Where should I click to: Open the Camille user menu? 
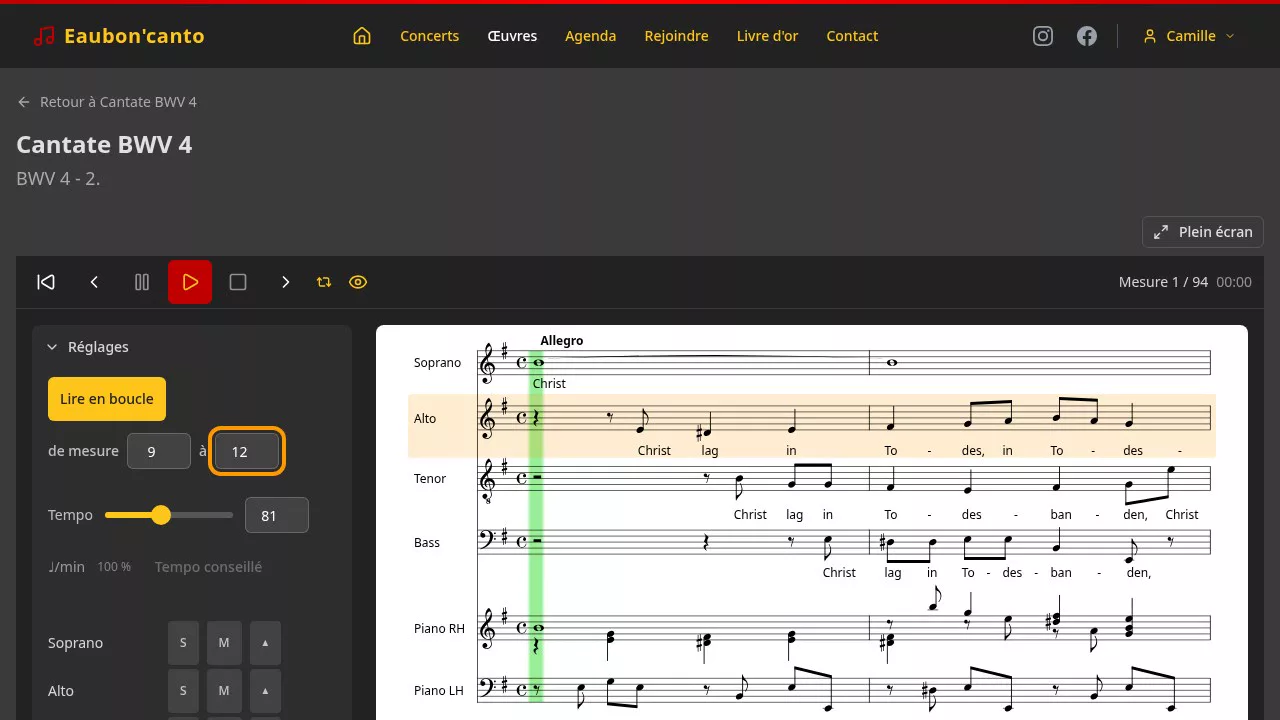coord(1189,36)
